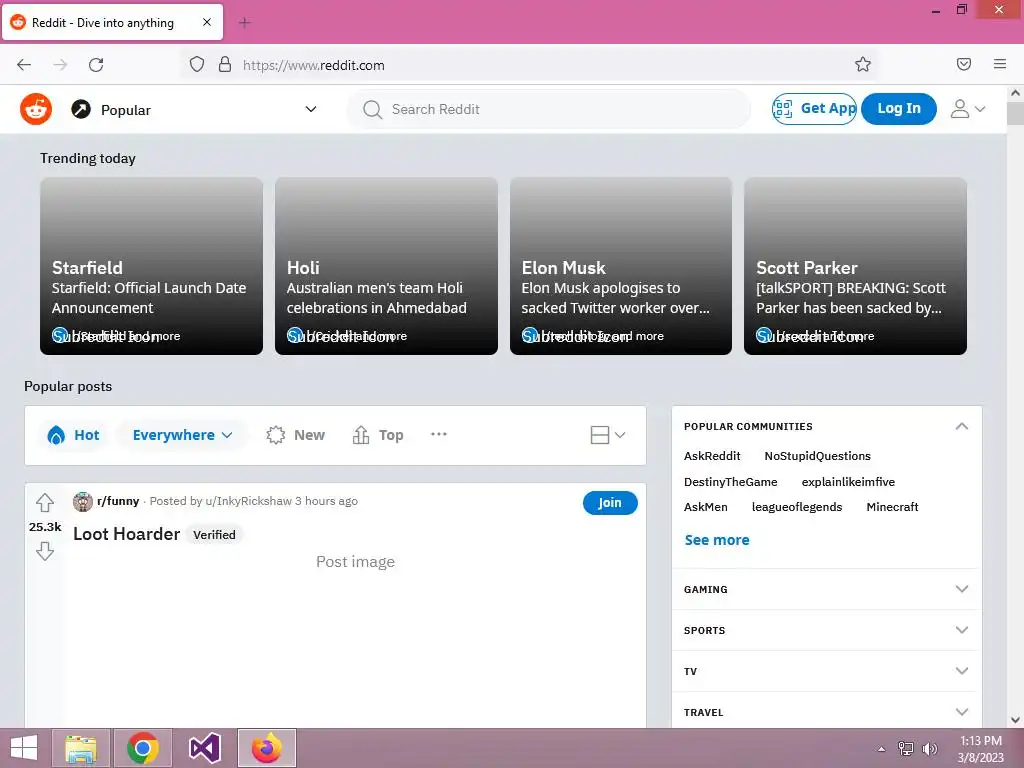Bookmark this page with the star
1024x768 pixels.
(x=863, y=64)
